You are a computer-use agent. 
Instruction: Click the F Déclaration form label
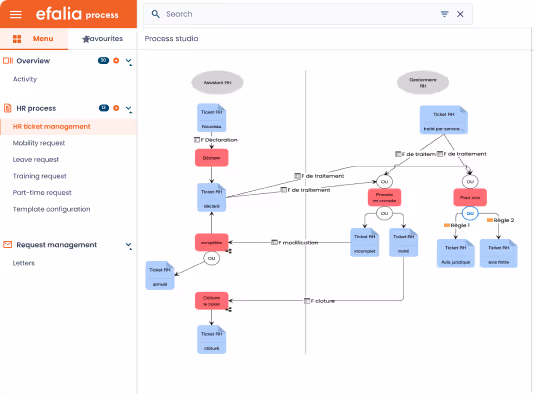tap(216, 140)
